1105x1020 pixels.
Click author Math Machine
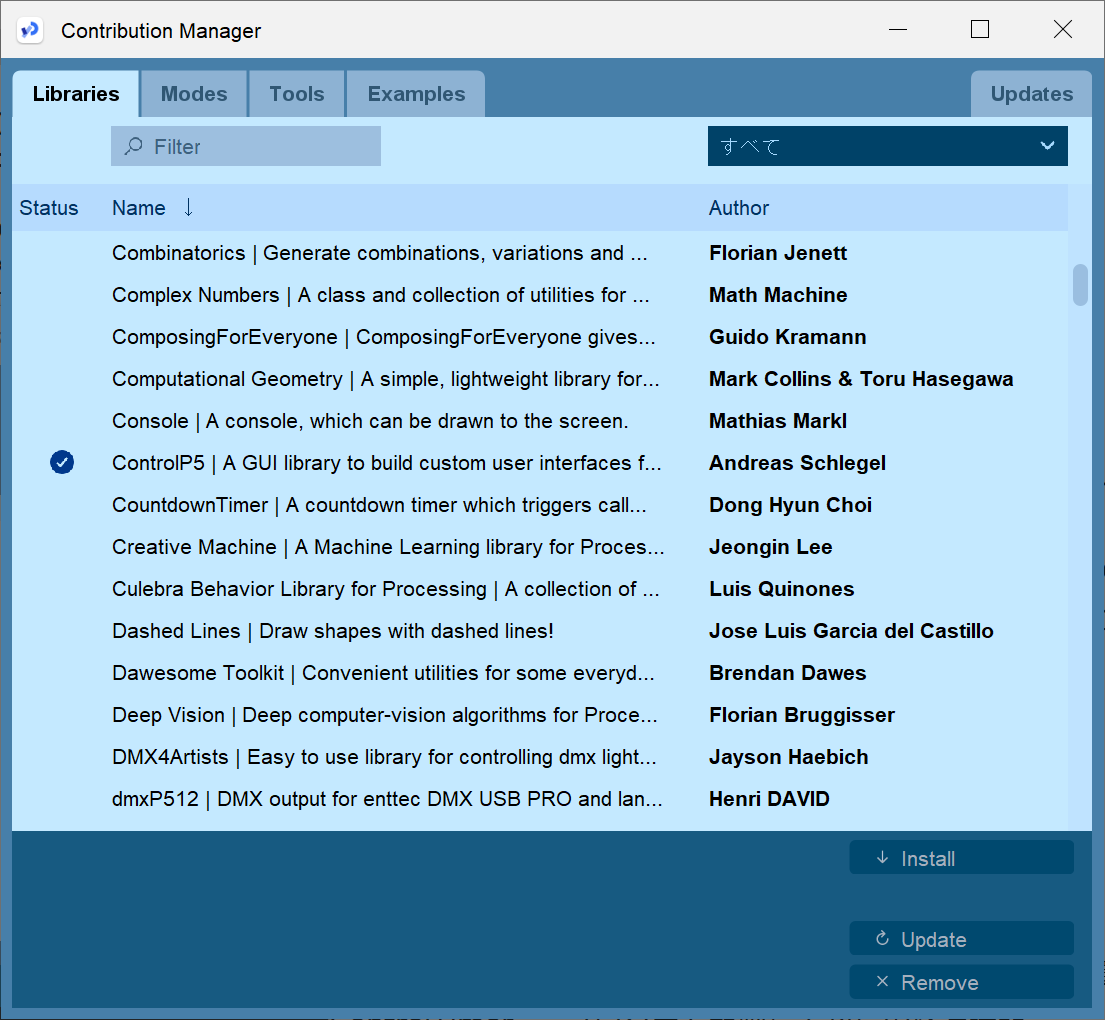(x=778, y=295)
